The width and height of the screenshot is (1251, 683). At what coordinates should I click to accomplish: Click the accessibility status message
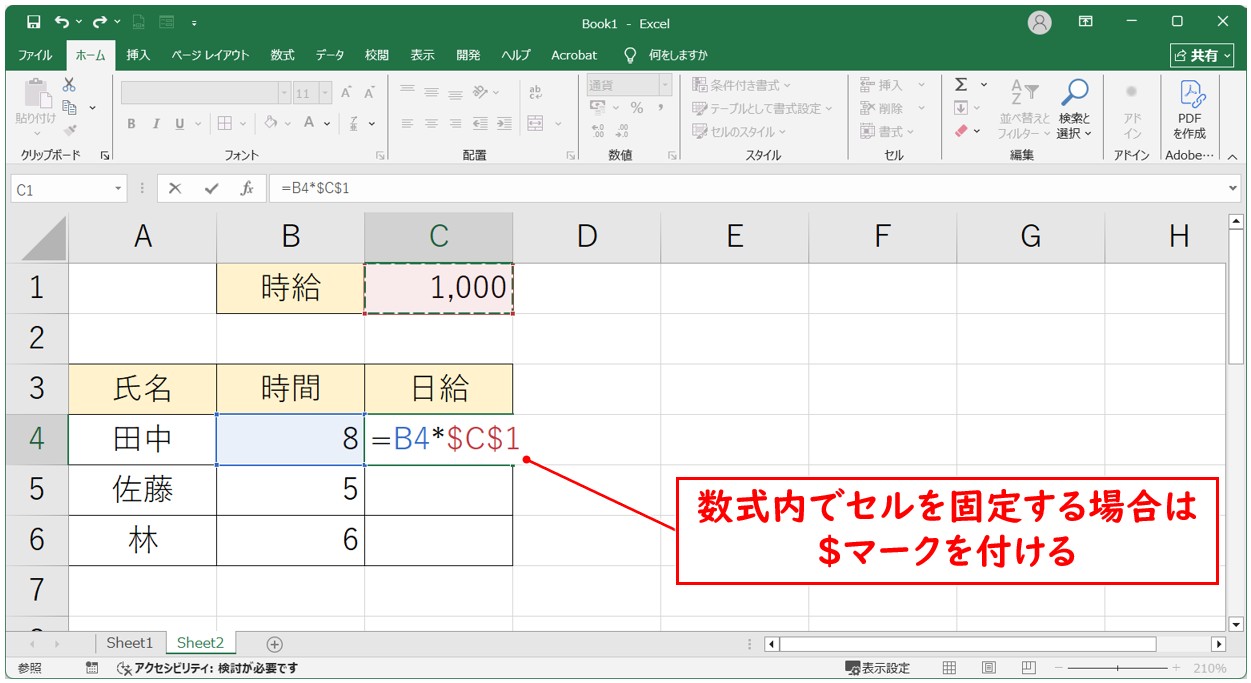(208, 668)
